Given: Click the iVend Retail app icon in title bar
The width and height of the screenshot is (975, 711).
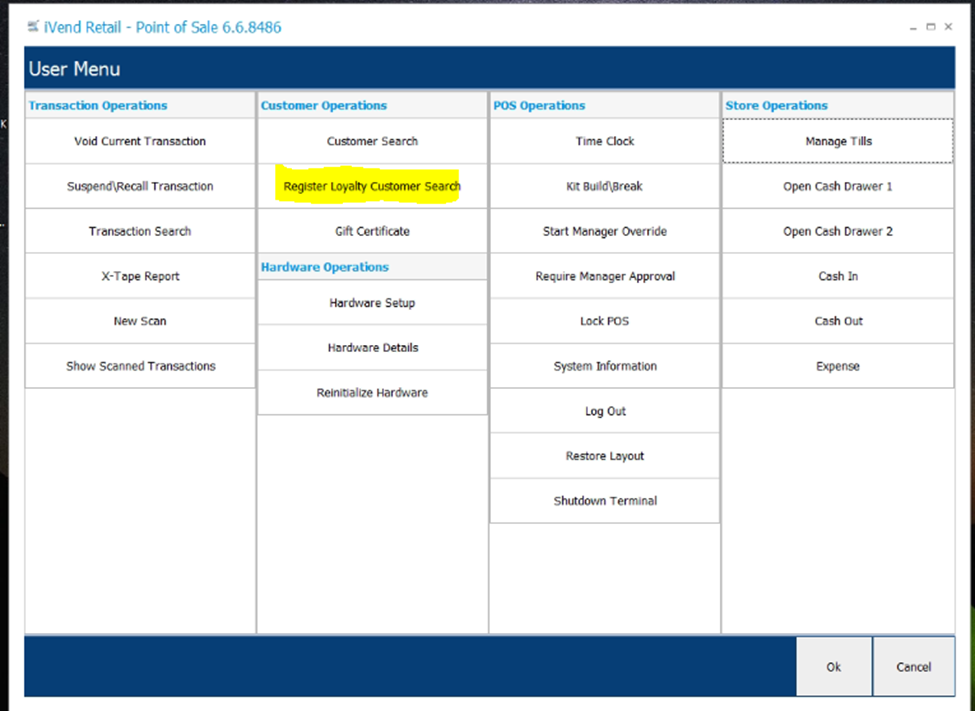Looking at the screenshot, I should point(33,27).
